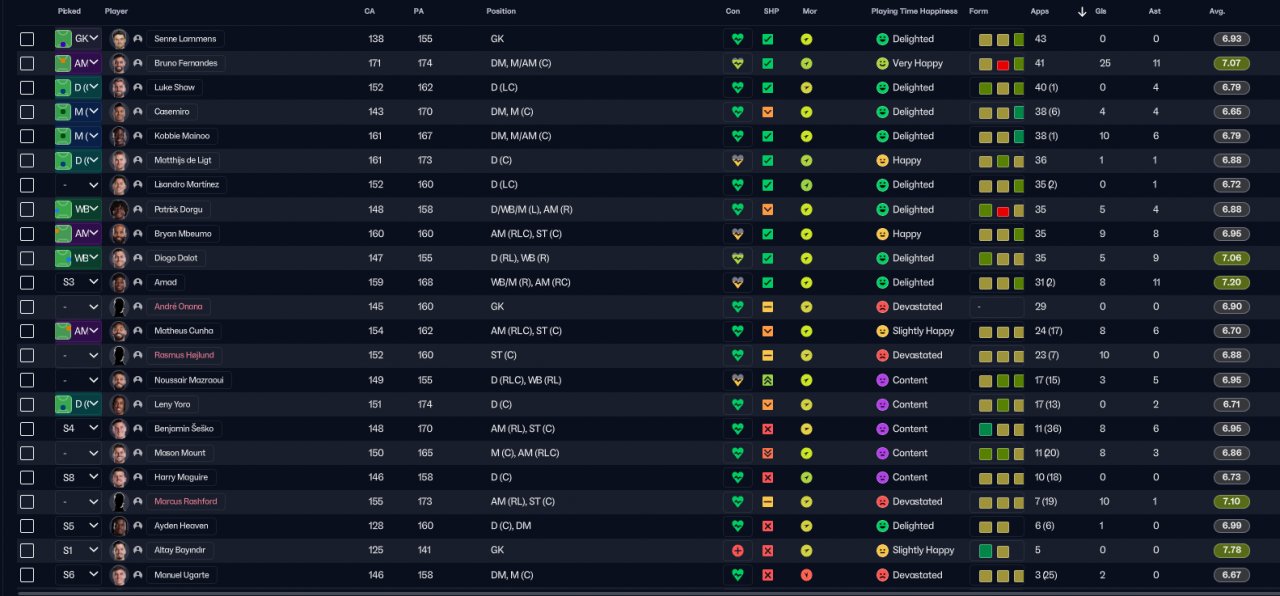Sort by Playing Time Happiness column header
This screenshot has width=1280, height=596.
point(914,11)
